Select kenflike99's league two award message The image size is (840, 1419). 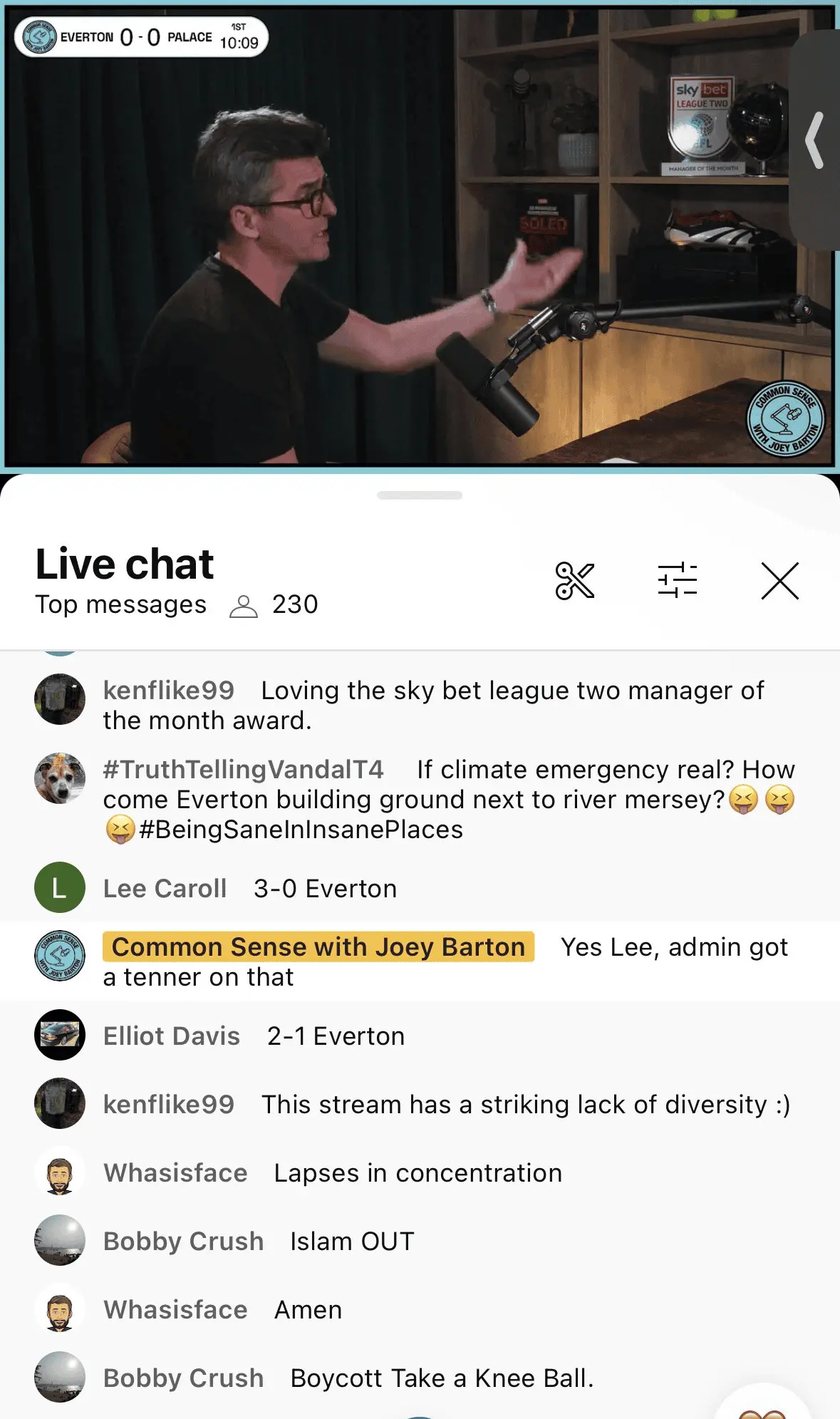coord(435,705)
